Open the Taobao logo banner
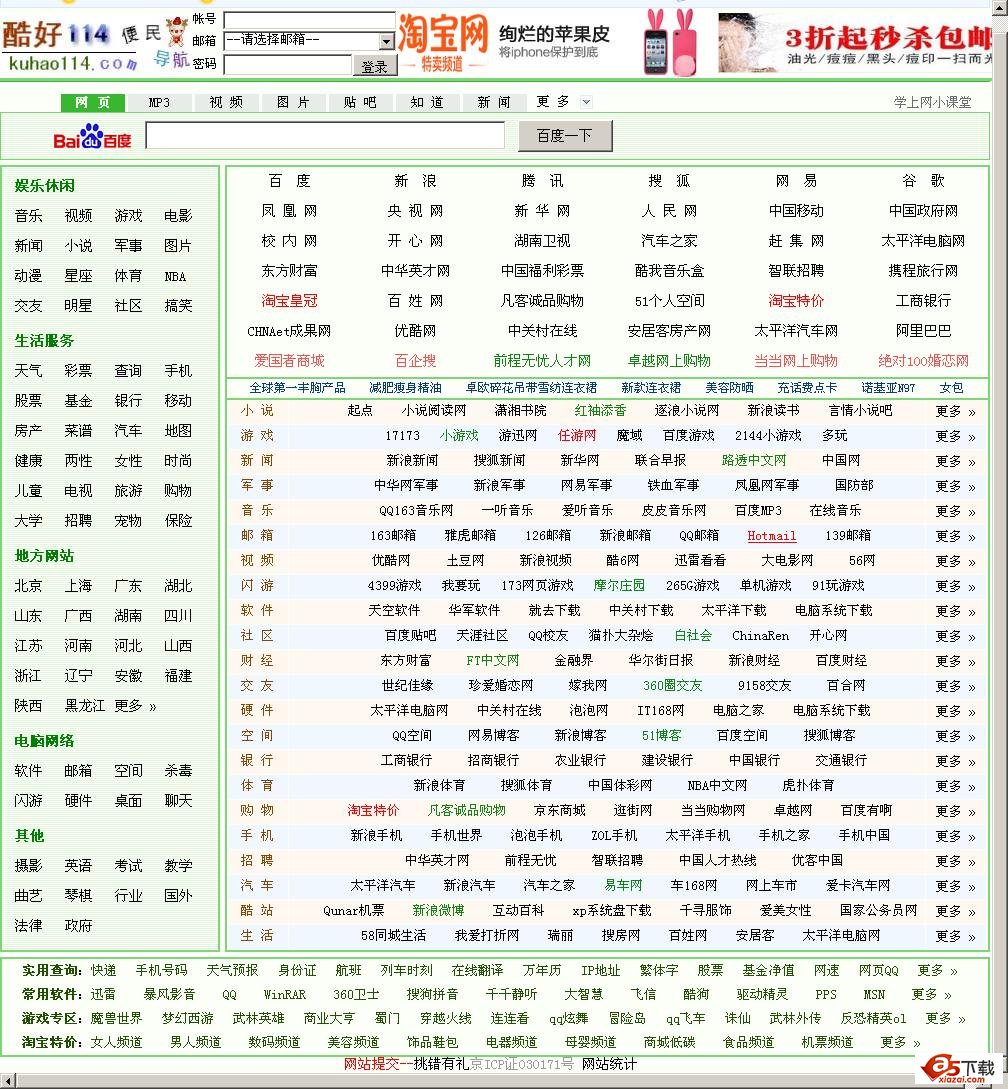 (443, 42)
